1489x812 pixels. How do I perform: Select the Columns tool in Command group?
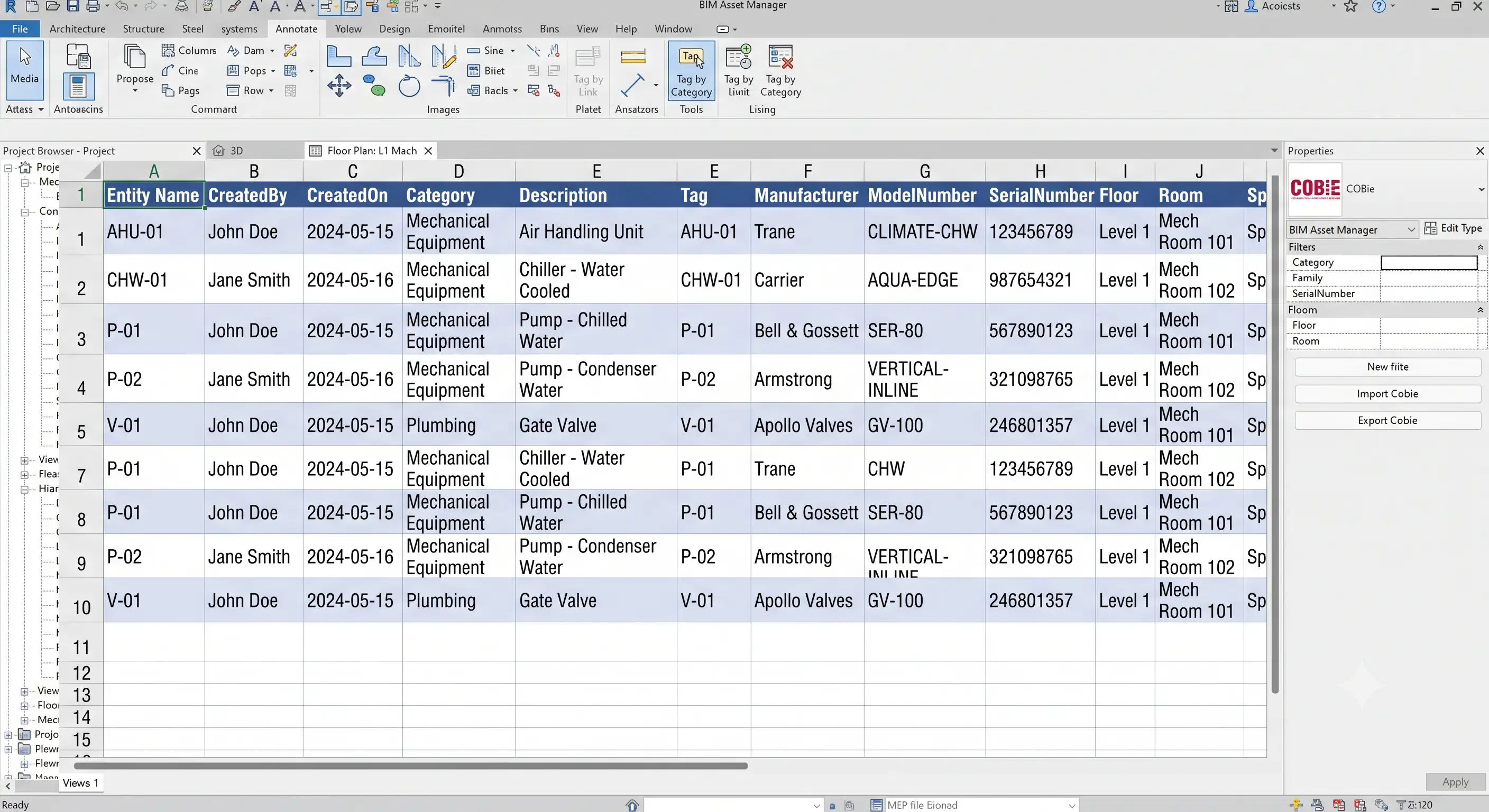click(x=189, y=50)
